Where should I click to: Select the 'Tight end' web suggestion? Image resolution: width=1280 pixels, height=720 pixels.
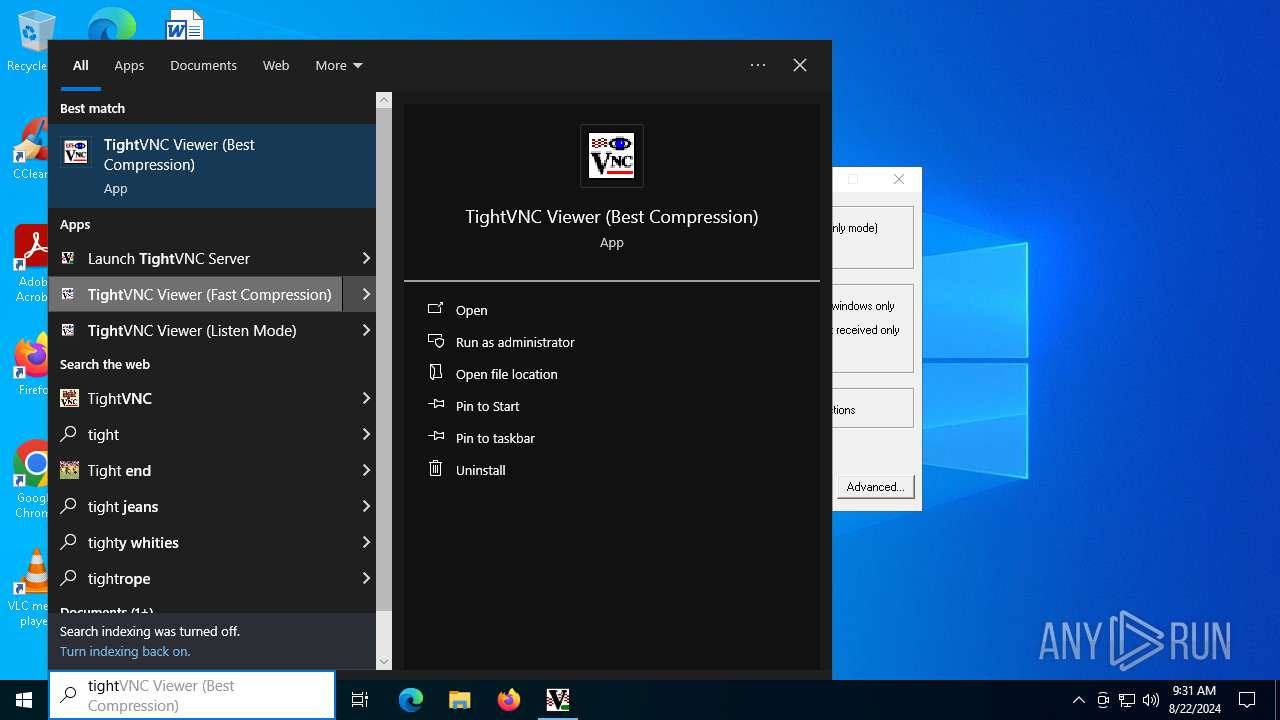click(196, 470)
